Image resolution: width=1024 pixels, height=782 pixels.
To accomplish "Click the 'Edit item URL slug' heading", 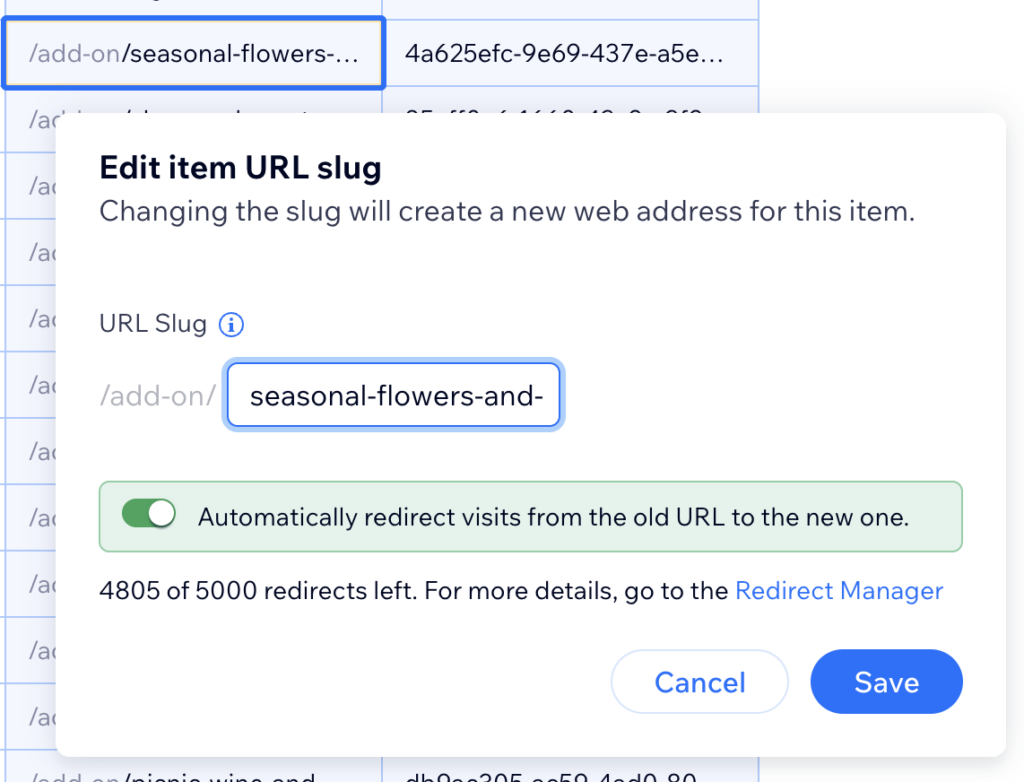I will [240, 168].
